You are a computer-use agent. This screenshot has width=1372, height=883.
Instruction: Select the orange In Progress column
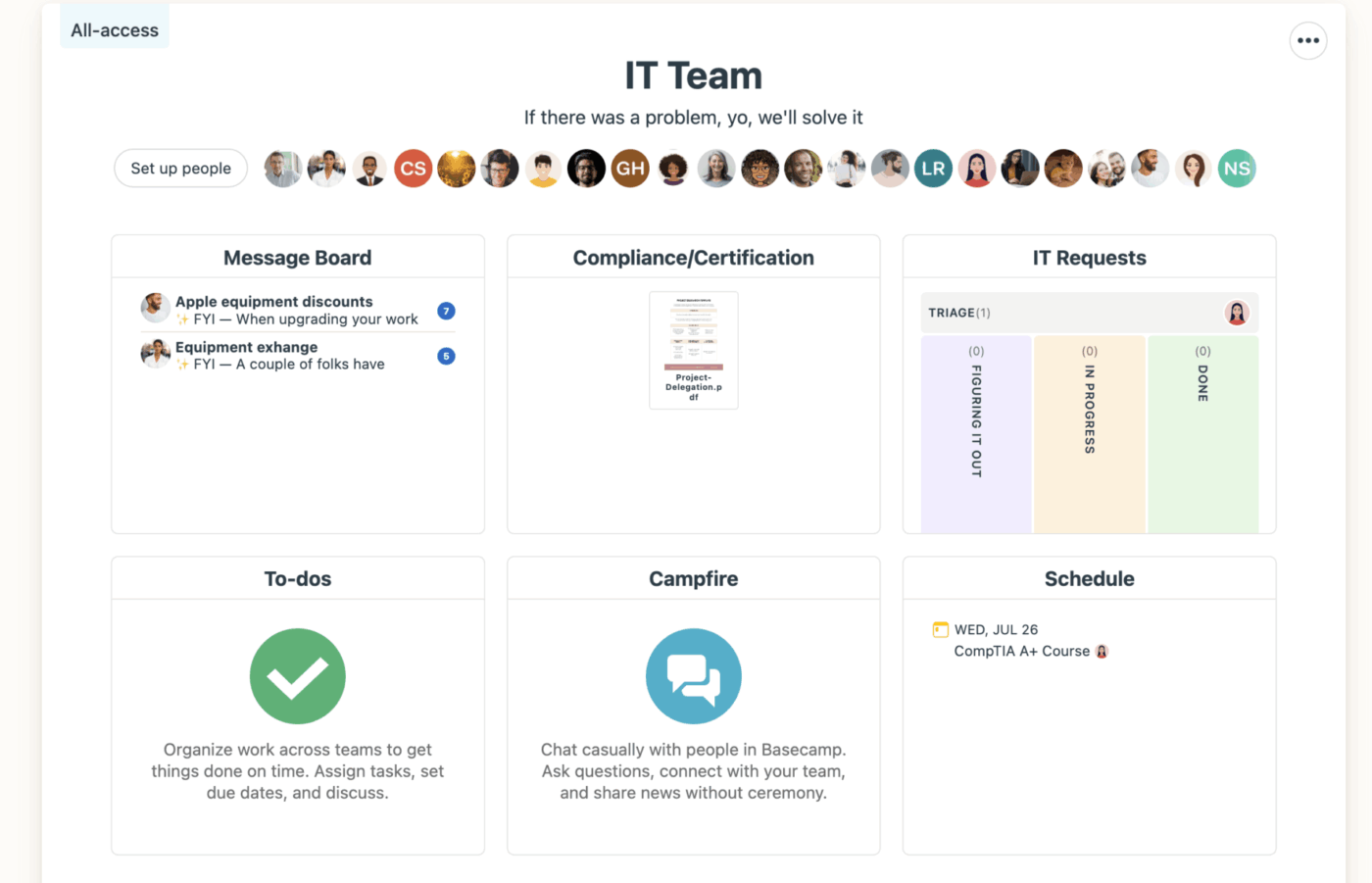click(1089, 434)
